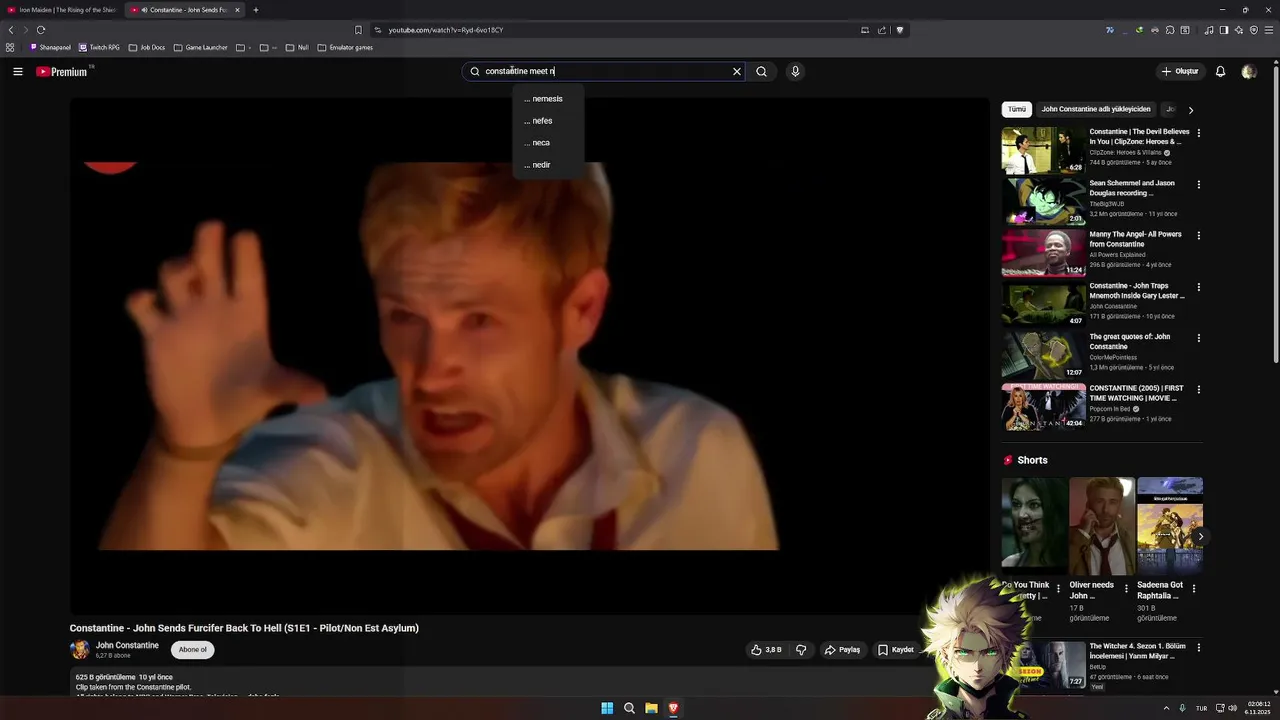Open Brave Shields lion icon

tap(900, 30)
